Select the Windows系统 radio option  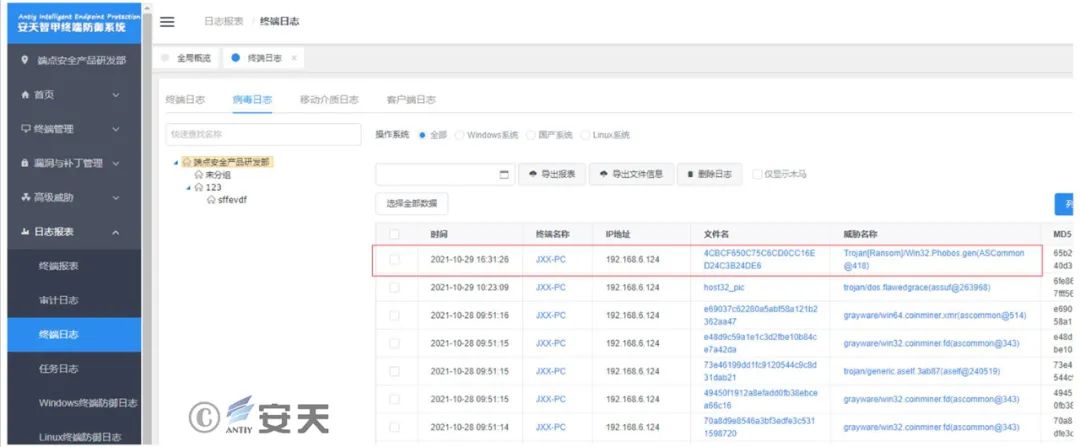click(459, 135)
